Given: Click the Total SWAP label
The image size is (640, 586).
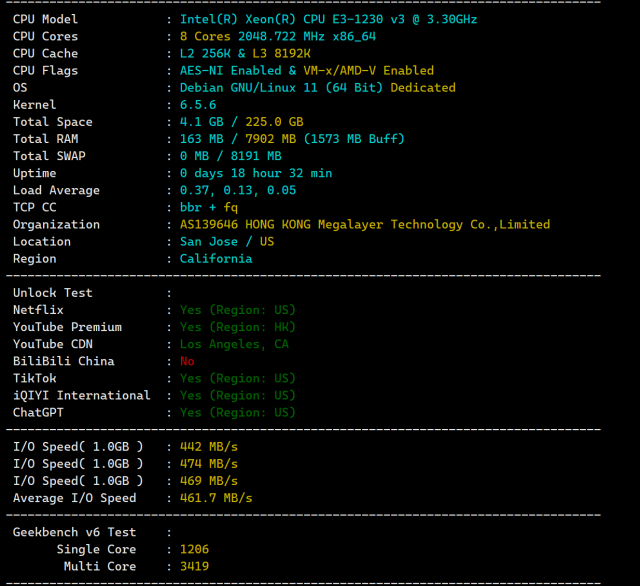Looking at the screenshot, I should 49,156.
